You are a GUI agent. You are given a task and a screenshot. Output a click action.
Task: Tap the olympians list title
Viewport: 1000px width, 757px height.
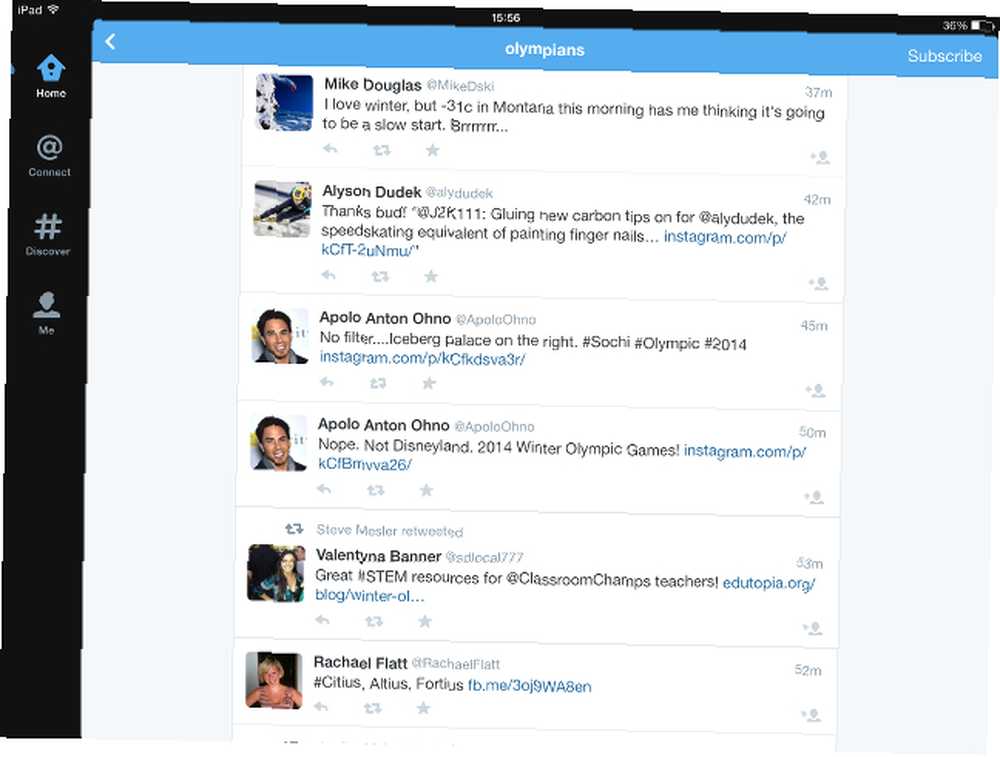click(x=545, y=50)
